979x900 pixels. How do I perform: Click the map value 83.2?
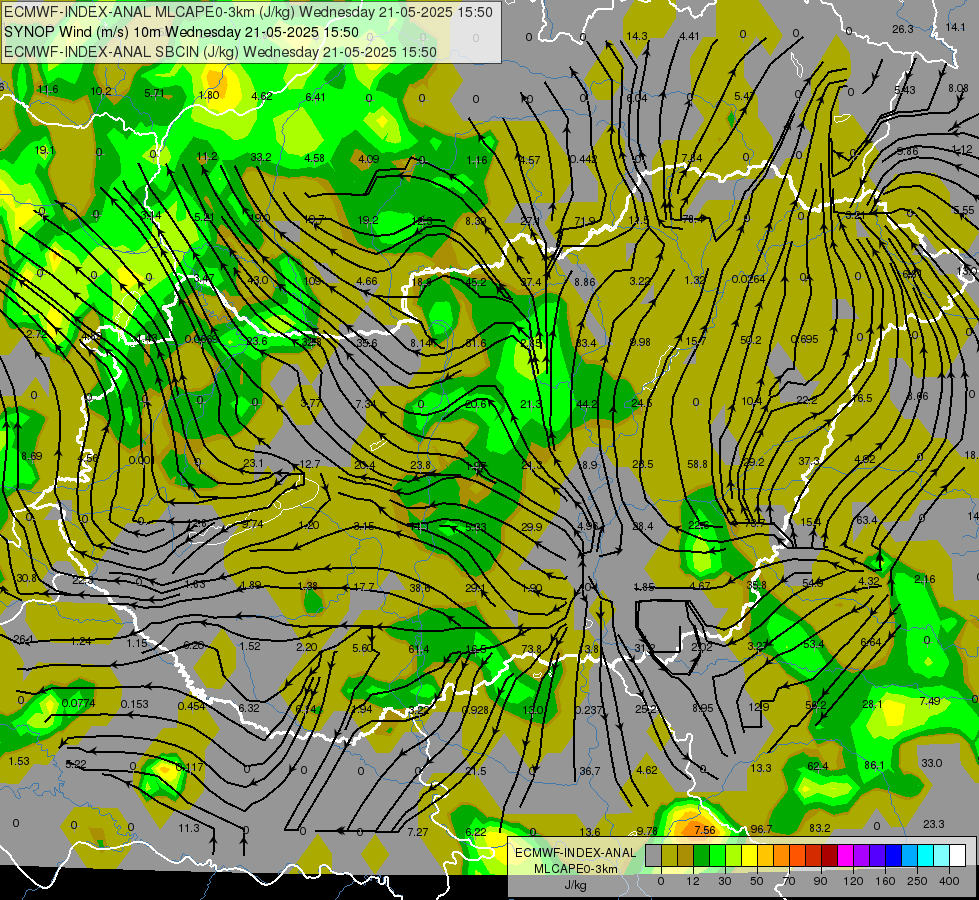click(x=820, y=828)
